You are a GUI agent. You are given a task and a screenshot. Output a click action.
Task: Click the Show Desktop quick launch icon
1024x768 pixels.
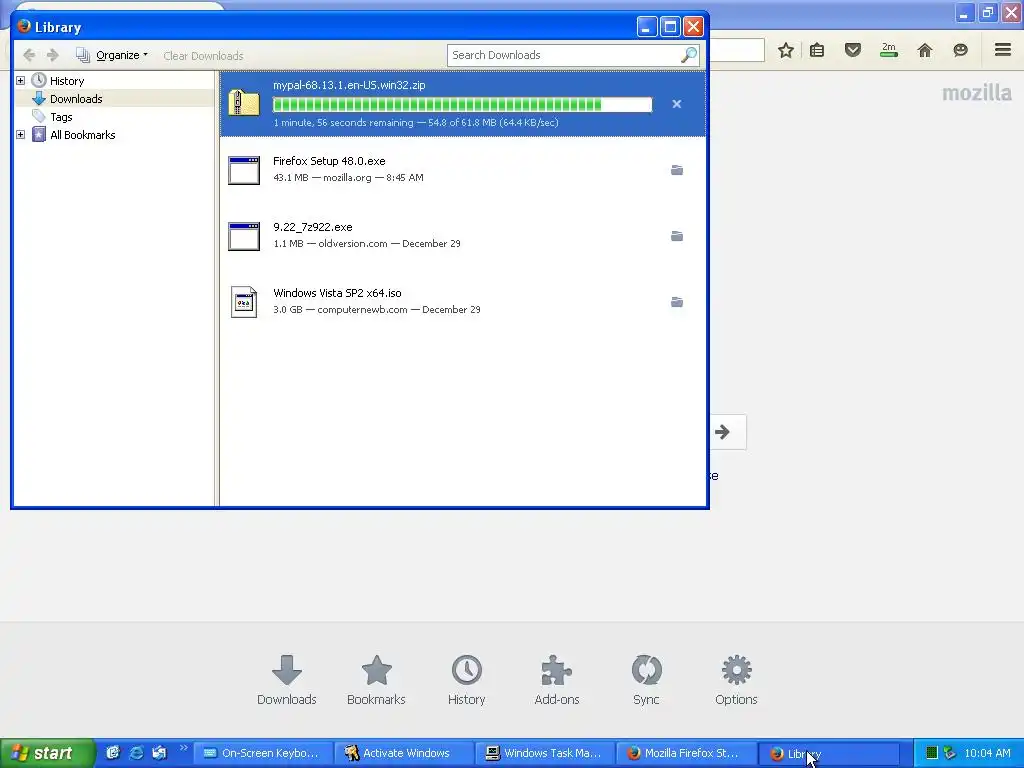pos(112,753)
